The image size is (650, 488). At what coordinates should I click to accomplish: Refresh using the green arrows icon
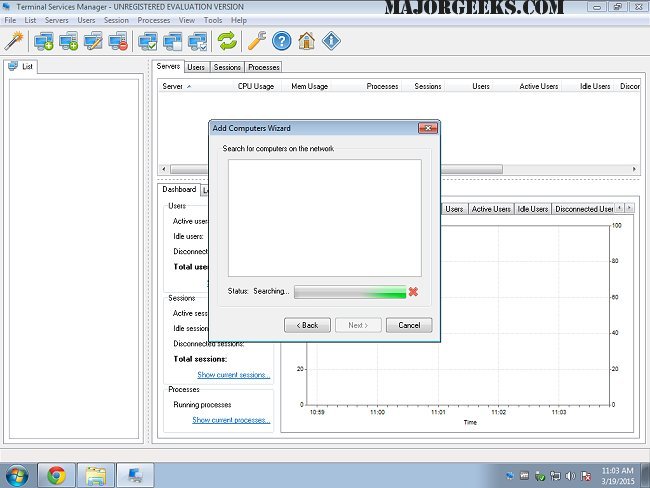pos(227,41)
